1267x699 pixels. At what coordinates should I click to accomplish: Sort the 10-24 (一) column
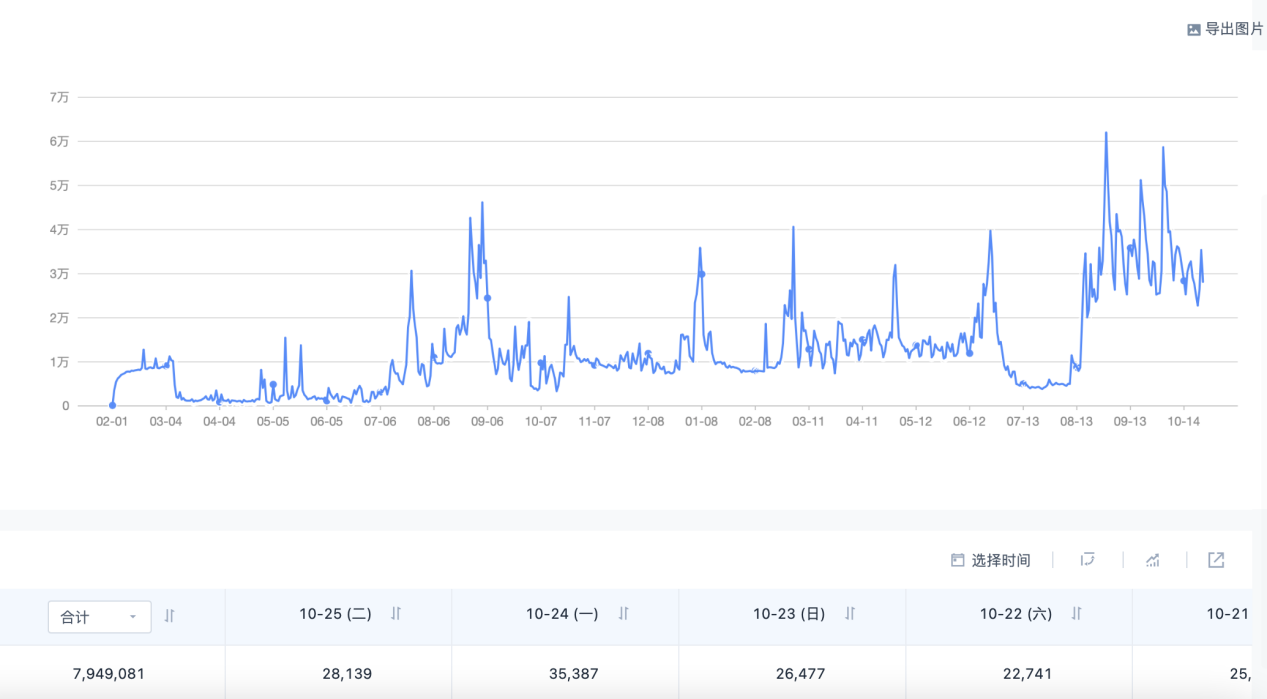point(623,614)
